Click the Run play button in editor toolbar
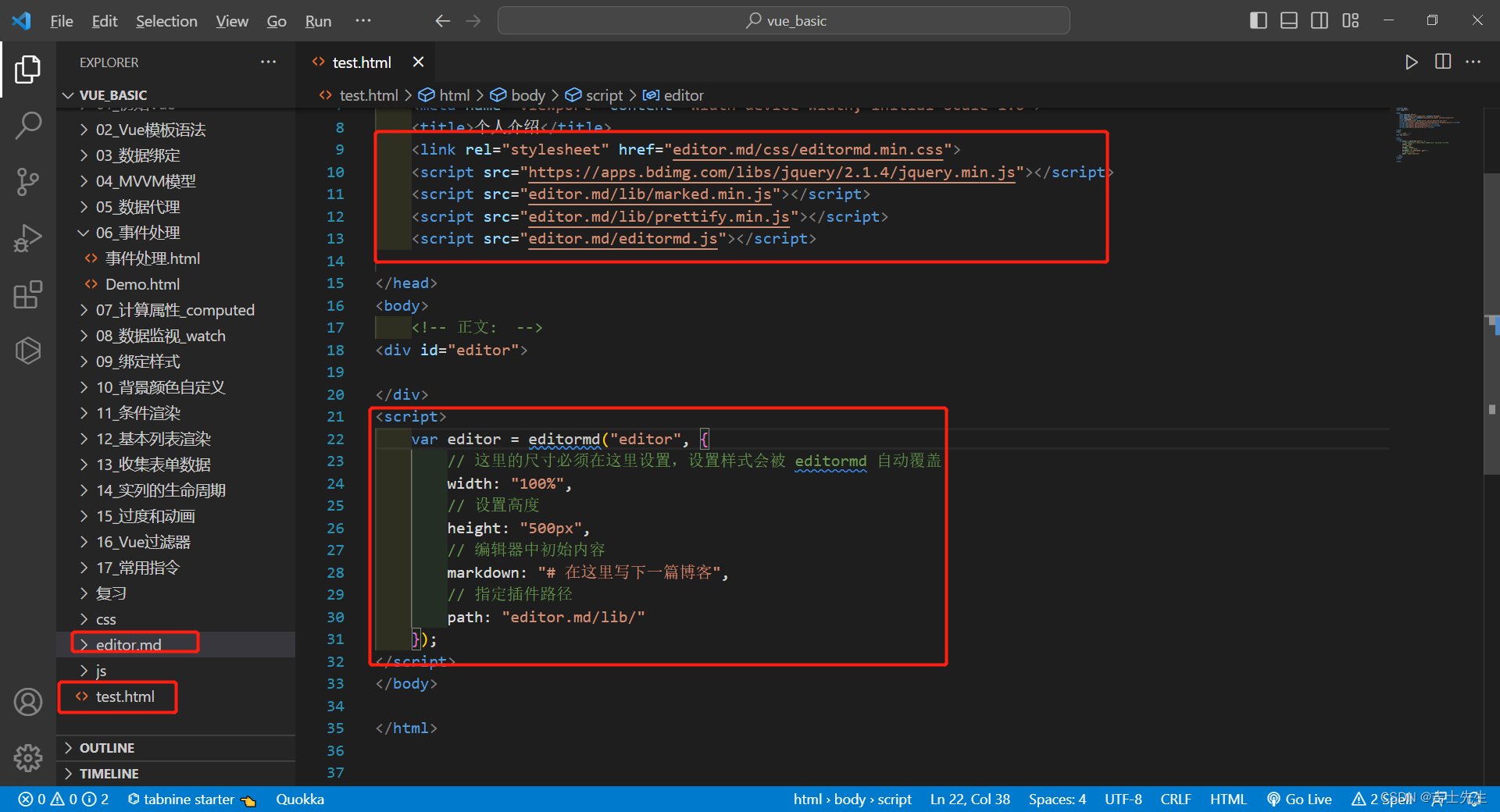Viewport: 1500px width, 812px height. tap(1411, 62)
